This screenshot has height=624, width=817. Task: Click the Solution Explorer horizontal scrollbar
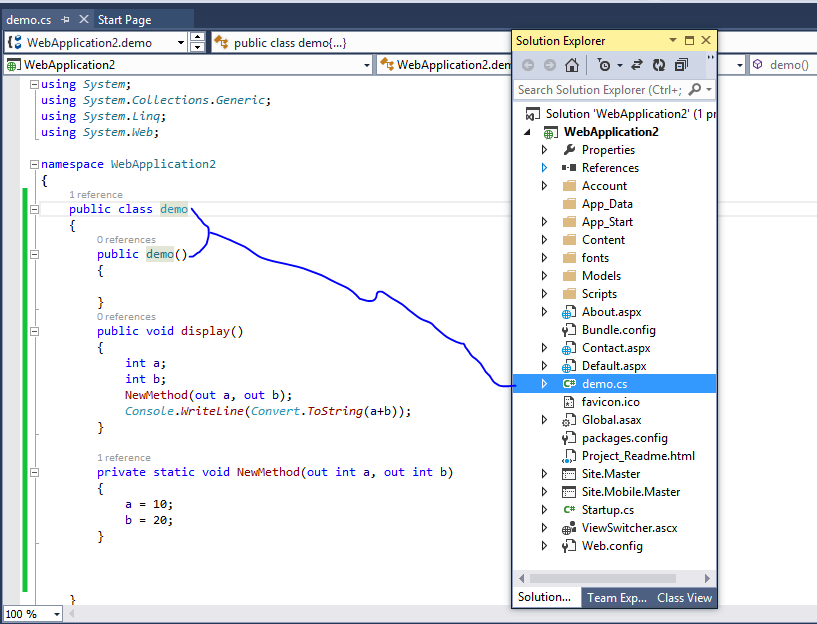[x=602, y=578]
